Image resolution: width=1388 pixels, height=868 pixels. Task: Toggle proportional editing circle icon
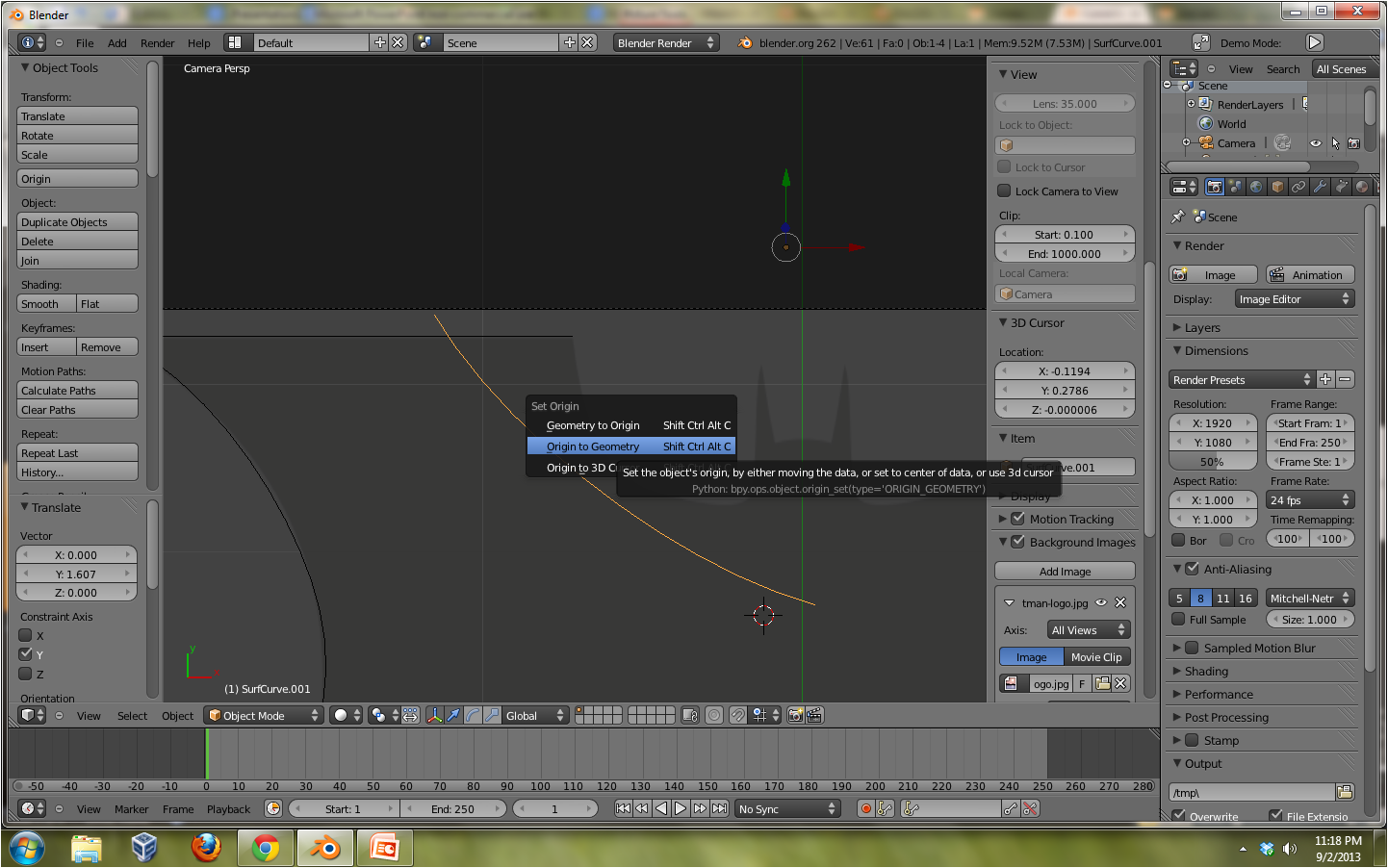pyautogui.click(x=714, y=715)
